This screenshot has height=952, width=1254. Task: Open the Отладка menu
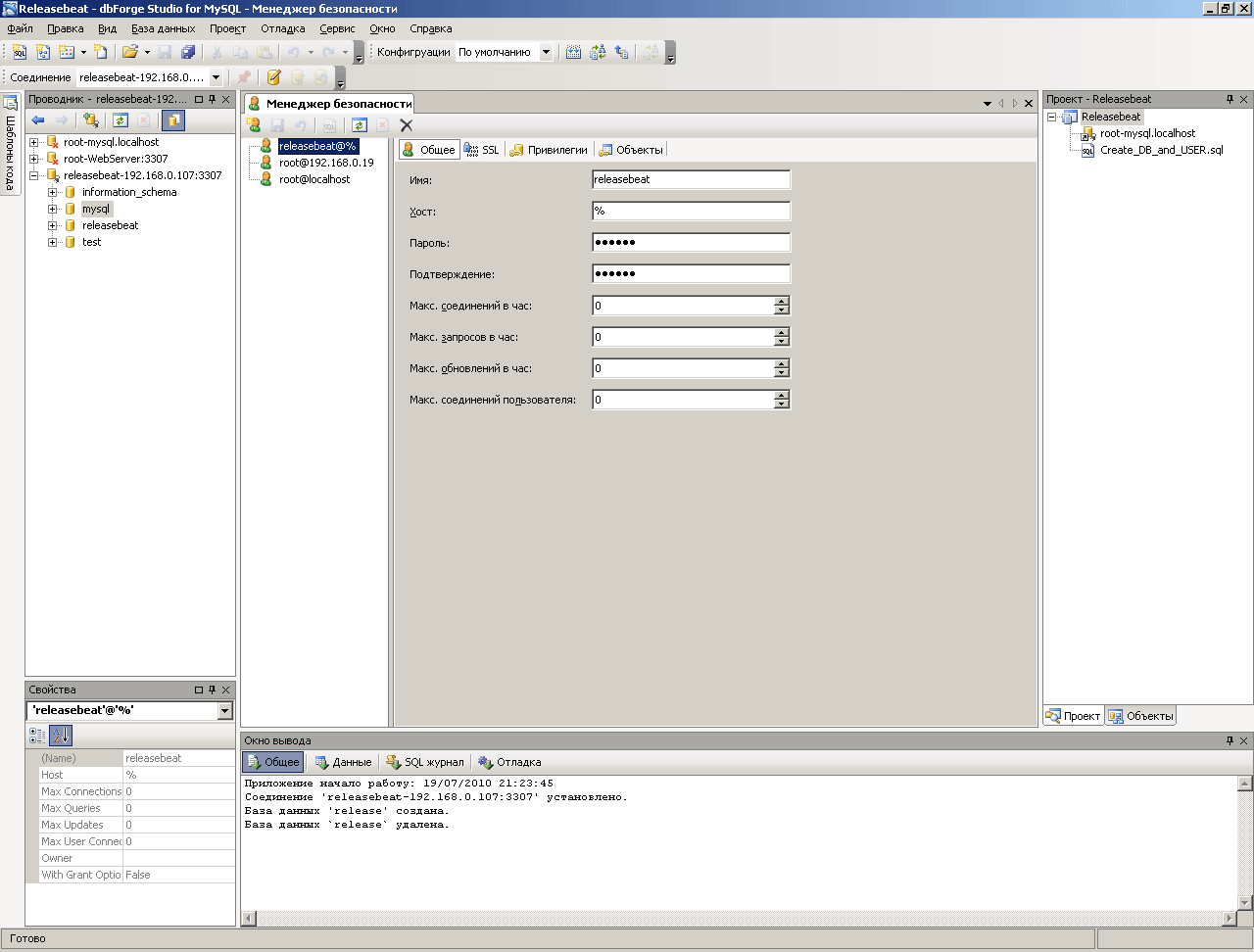tap(283, 28)
